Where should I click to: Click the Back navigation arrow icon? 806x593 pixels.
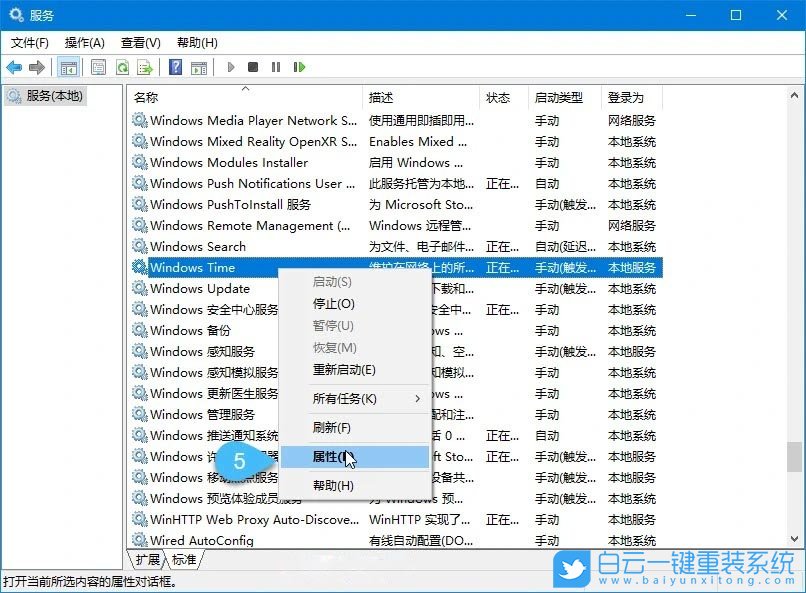(x=14, y=67)
